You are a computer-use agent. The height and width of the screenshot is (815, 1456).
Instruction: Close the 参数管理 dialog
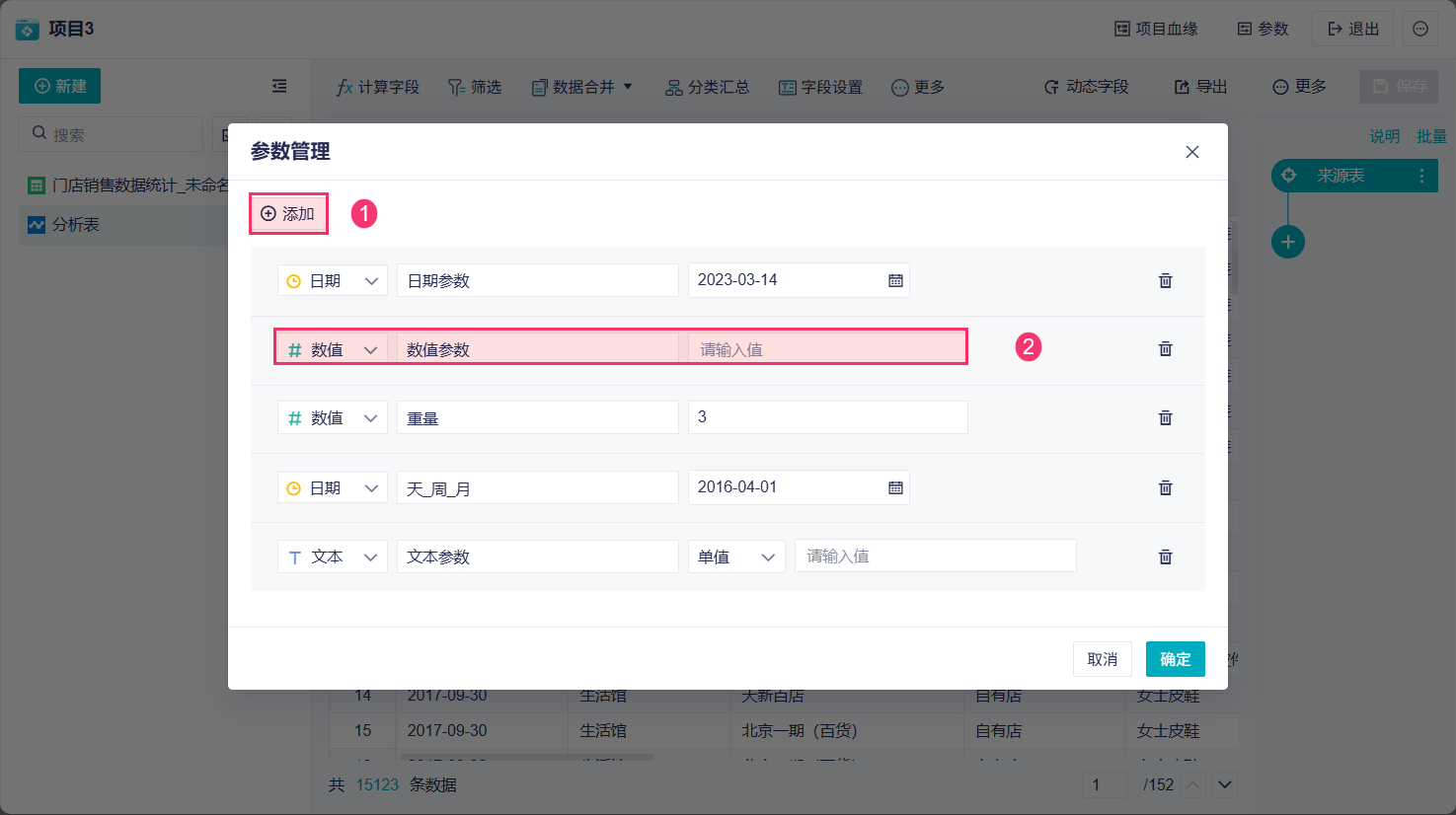tap(1191, 152)
